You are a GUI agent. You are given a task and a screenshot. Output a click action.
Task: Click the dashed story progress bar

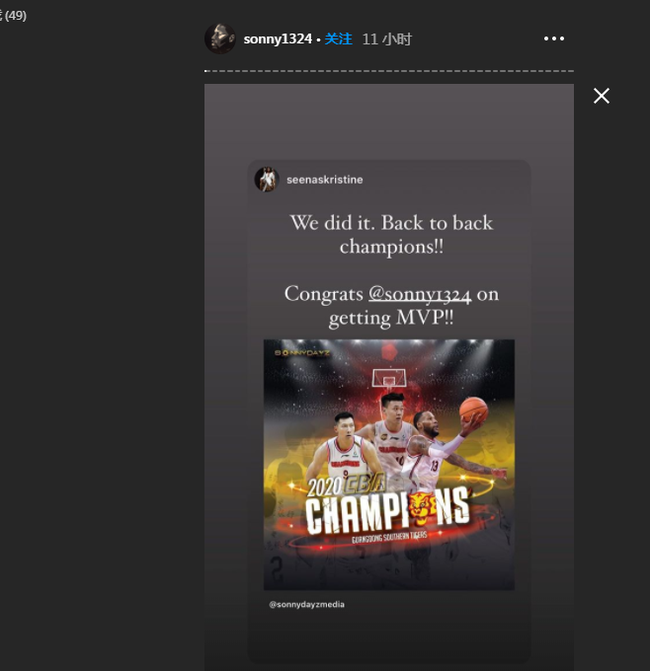(x=389, y=71)
